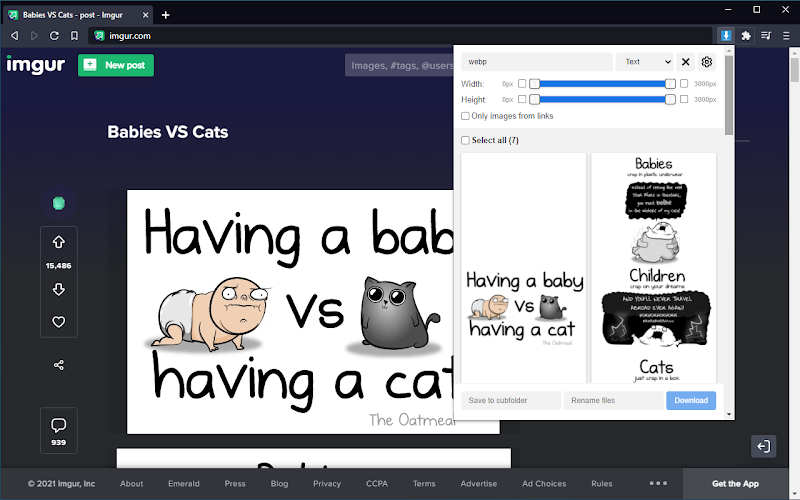Open the Image Downloader extension icon
Screen dimensions: 800x500
pos(726,36)
